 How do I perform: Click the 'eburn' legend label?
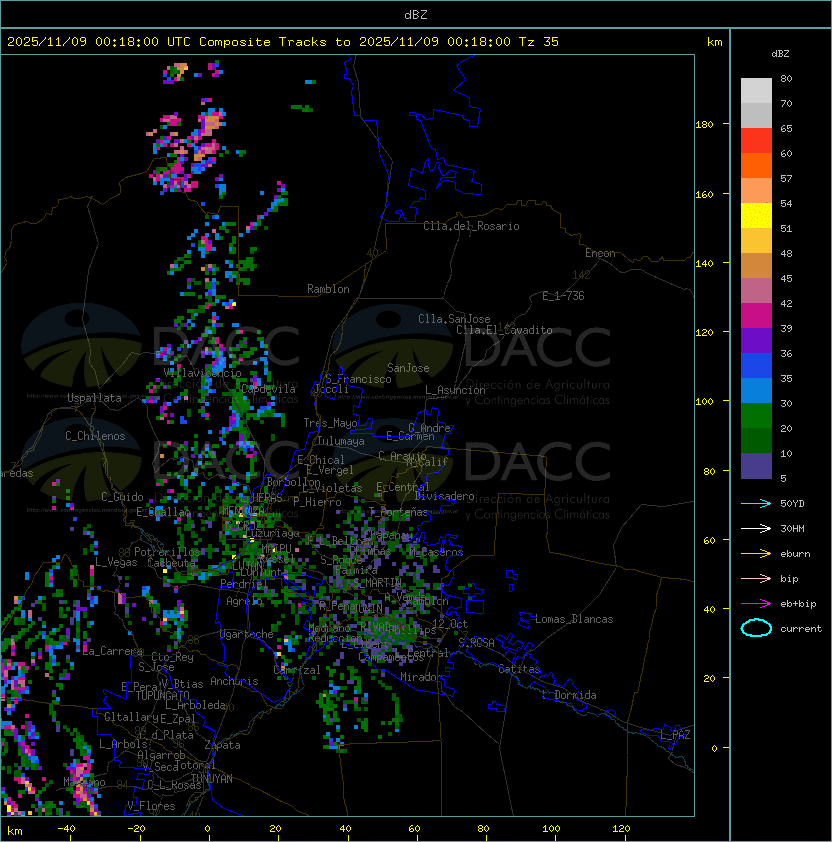(x=795, y=554)
